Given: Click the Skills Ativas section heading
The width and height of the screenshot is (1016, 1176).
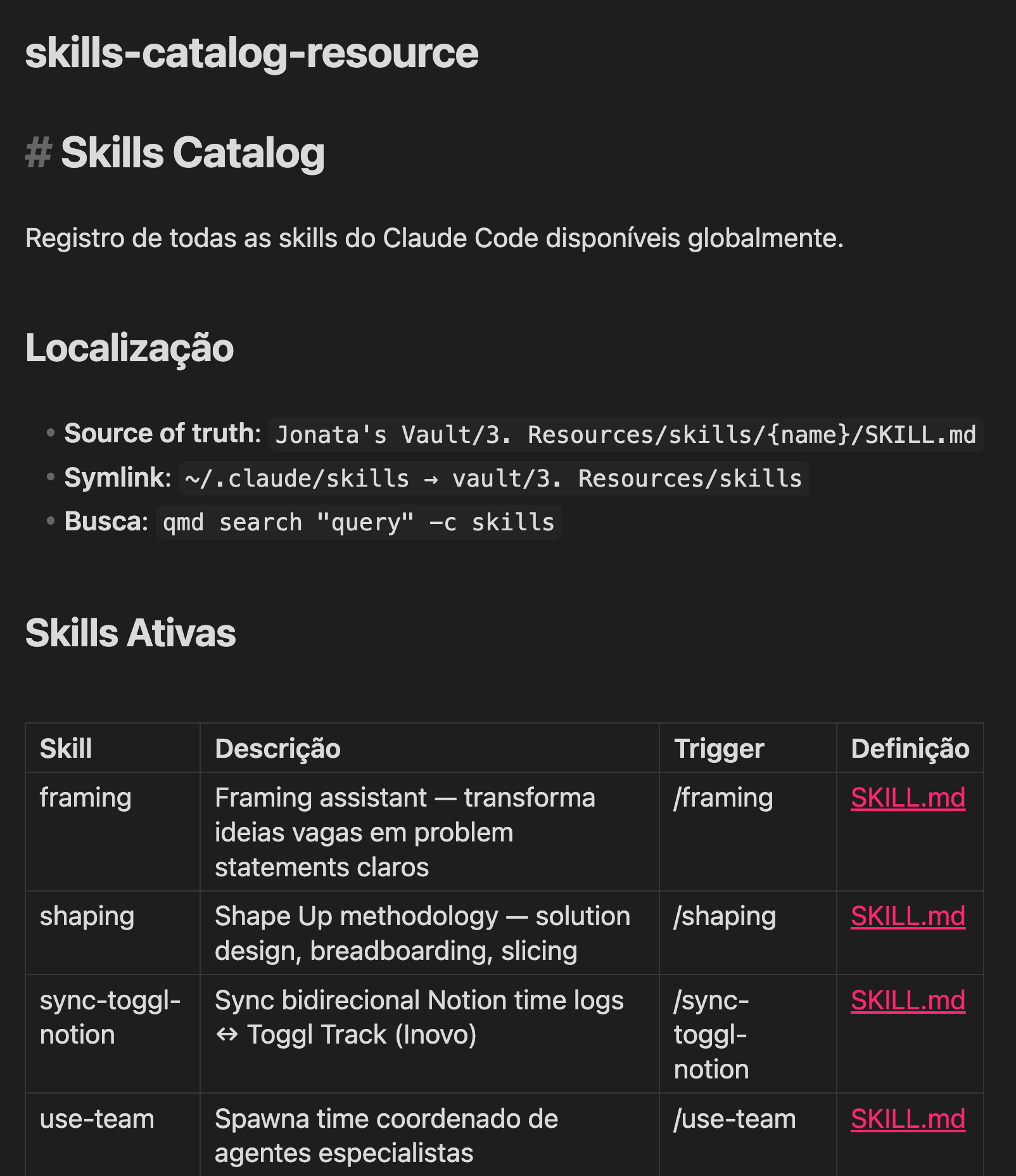Looking at the screenshot, I should coord(130,633).
